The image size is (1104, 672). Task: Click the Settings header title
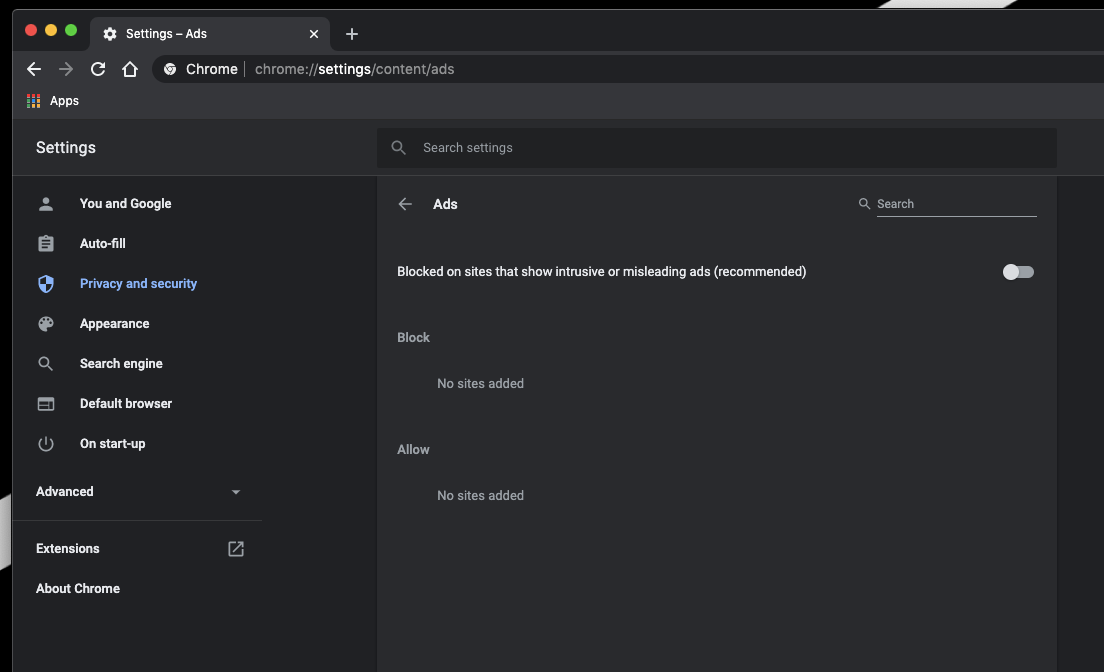tap(65, 148)
